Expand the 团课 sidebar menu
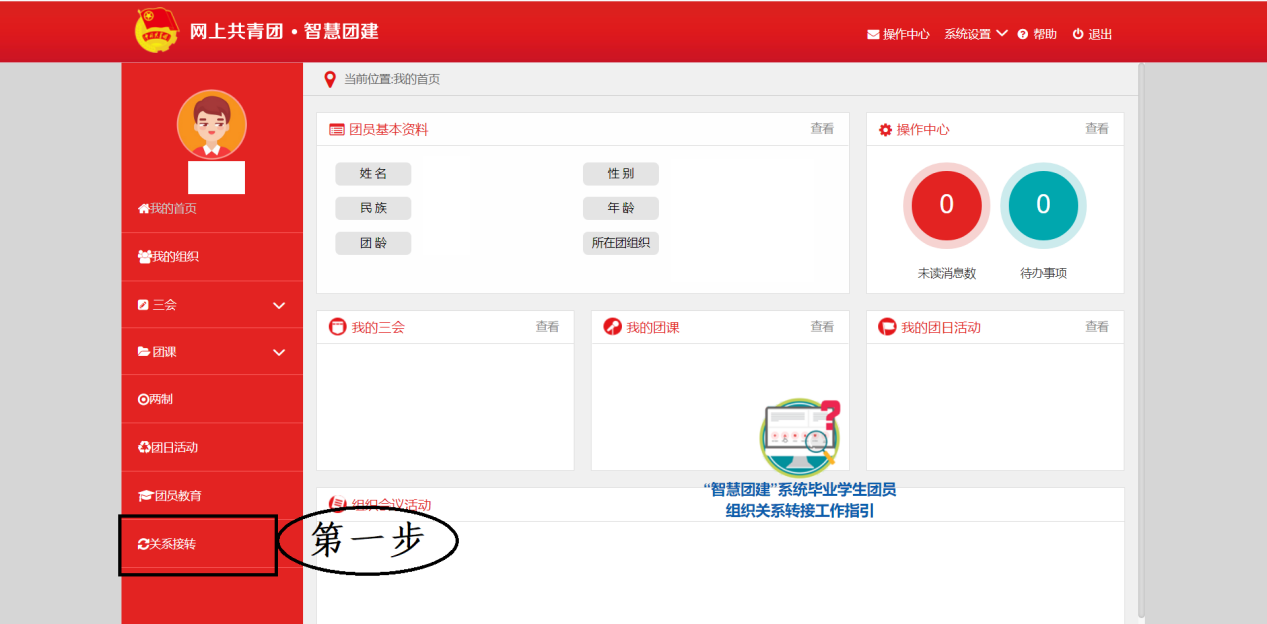Screen dimensions: 1267x624 tap(212, 352)
